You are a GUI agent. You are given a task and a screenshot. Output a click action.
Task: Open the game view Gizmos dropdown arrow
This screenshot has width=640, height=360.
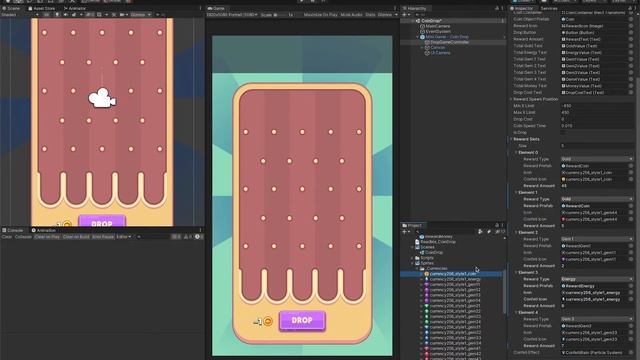tap(396, 15)
